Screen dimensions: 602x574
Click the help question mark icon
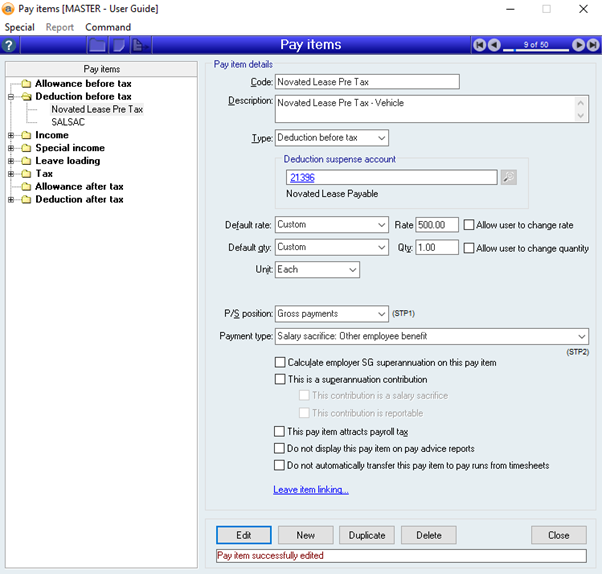pyautogui.click(x=10, y=45)
